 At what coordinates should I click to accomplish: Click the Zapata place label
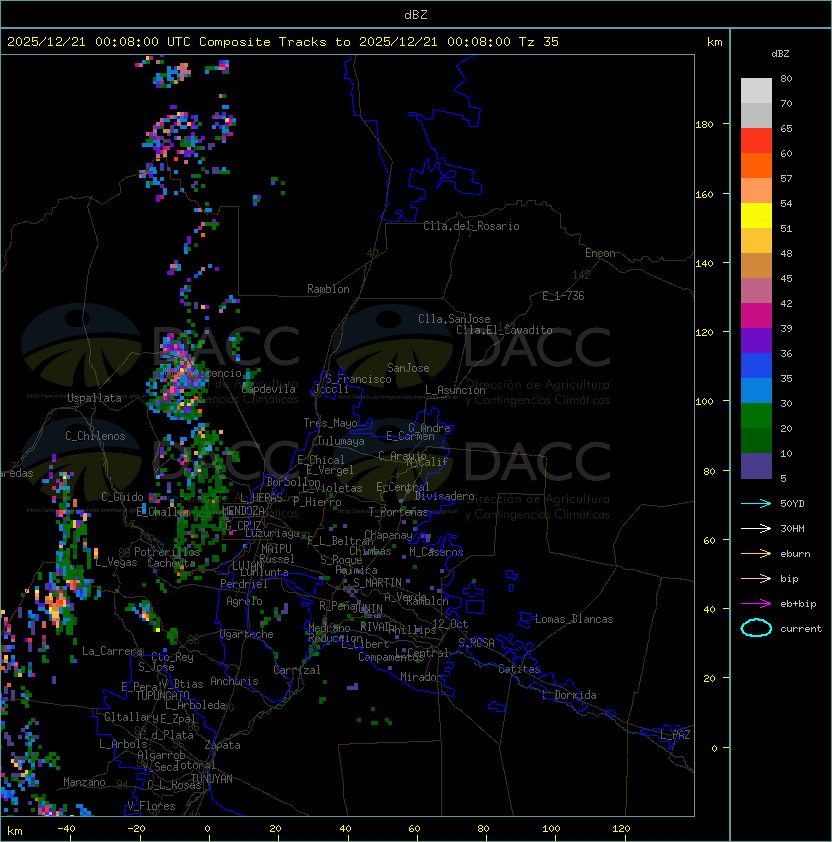pos(222,745)
